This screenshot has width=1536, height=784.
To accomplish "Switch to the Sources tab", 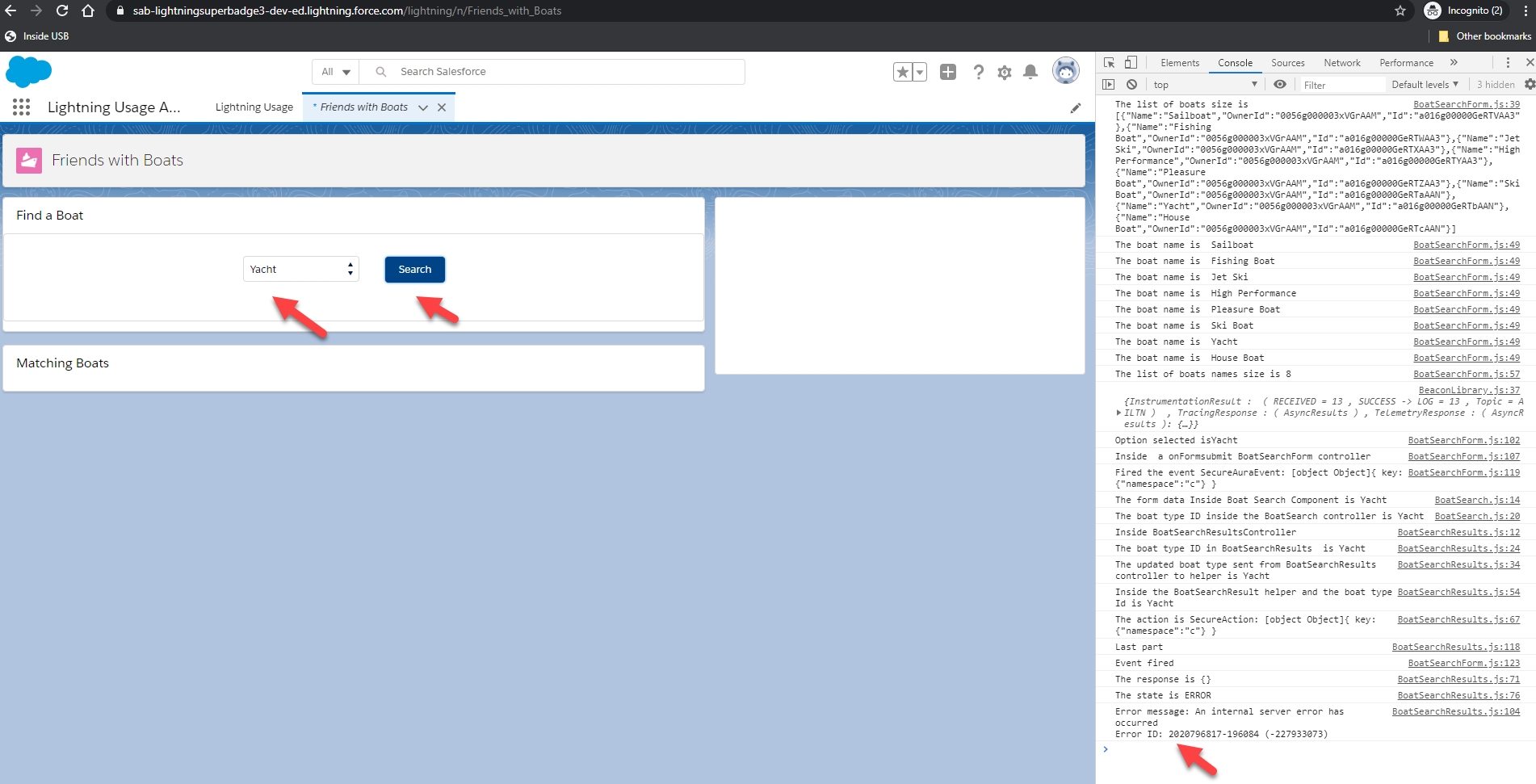I will point(1287,63).
